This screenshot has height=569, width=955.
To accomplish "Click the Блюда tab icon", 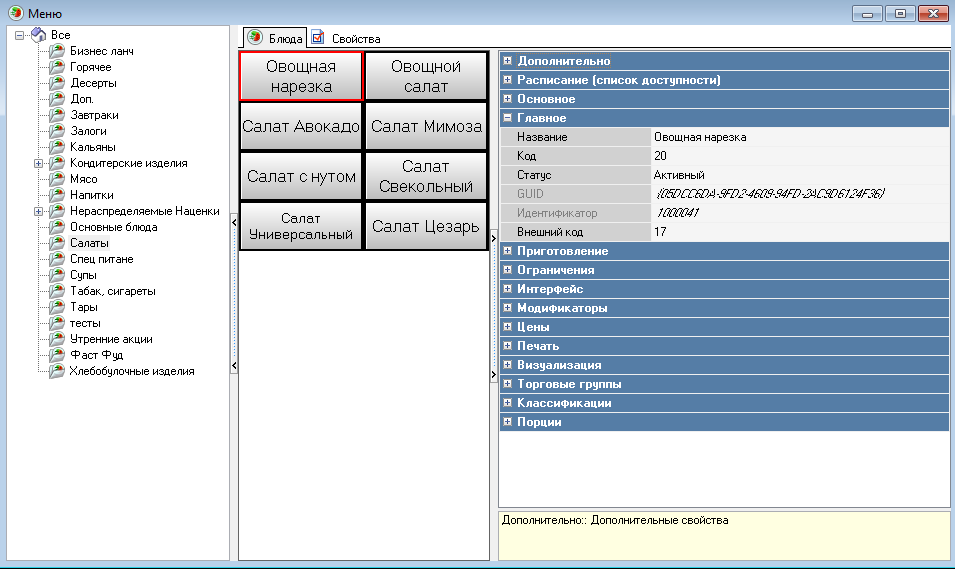I will pos(256,38).
